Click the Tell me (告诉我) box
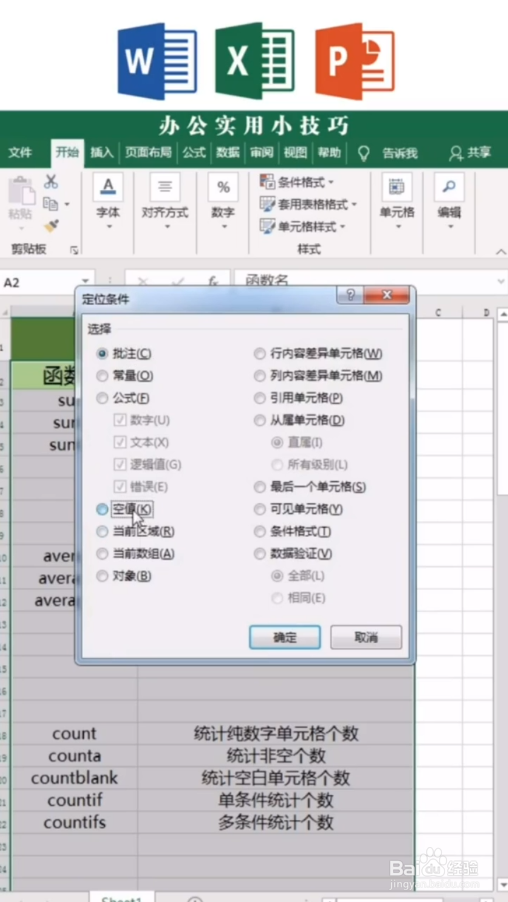Viewport: 508px width, 902px height. (400, 154)
